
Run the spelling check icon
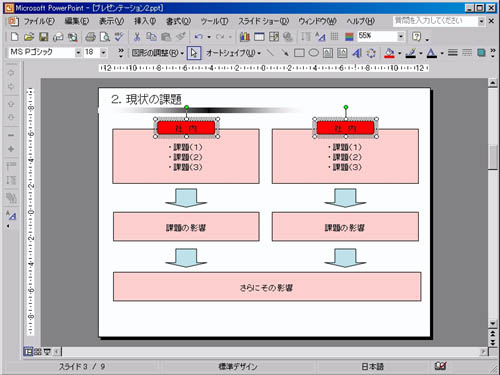point(119,37)
